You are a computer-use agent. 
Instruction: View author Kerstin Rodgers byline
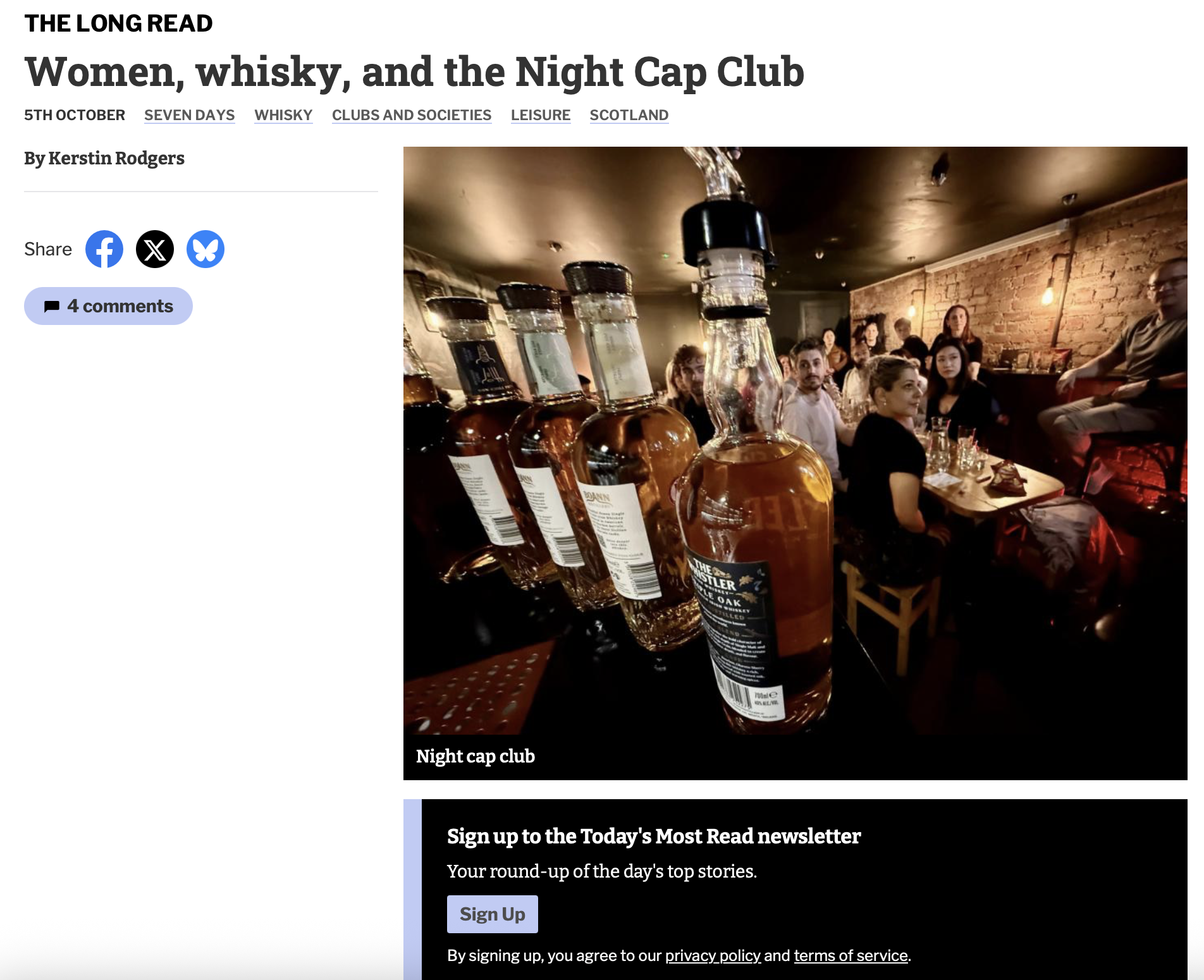point(104,158)
